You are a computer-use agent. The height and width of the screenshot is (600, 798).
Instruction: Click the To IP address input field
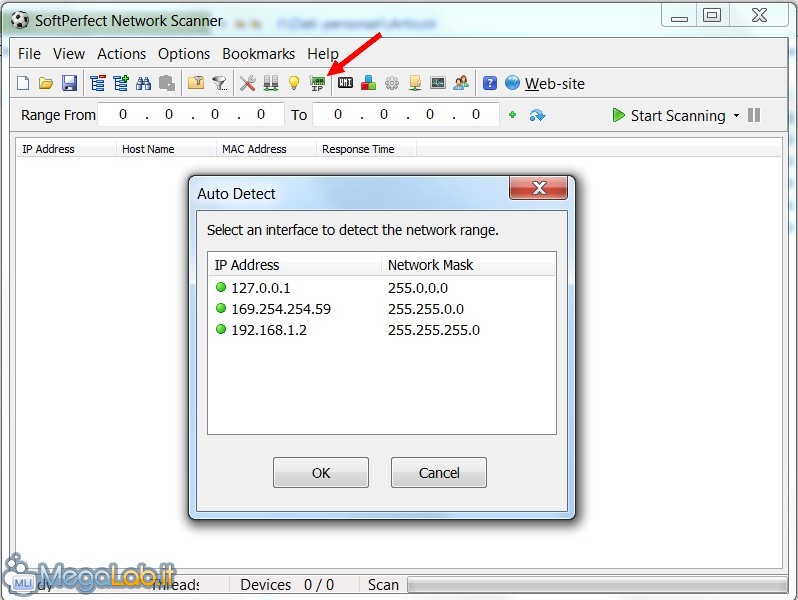pos(406,115)
